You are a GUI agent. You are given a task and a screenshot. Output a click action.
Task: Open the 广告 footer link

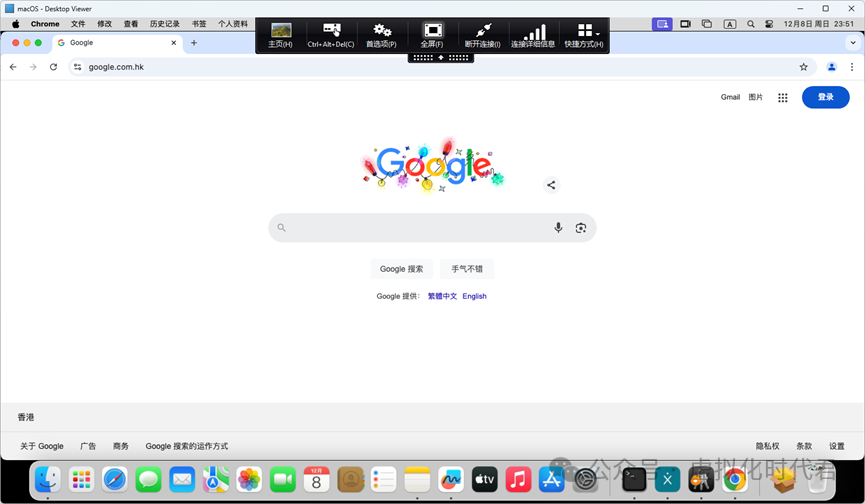(x=88, y=446)
